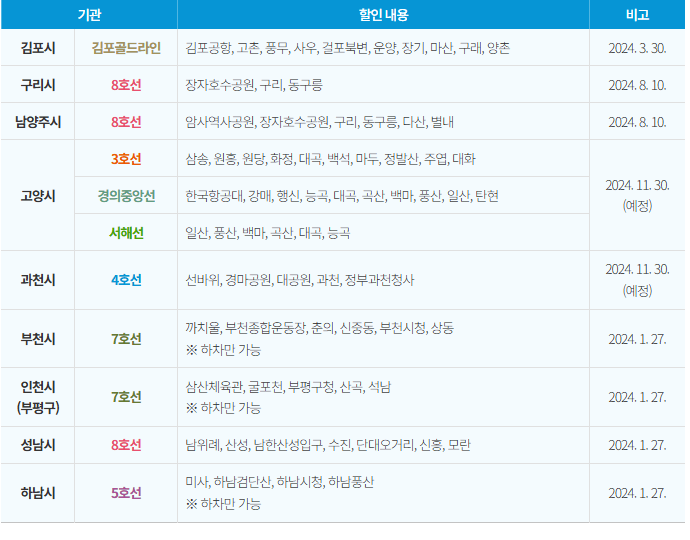The width and height of the screenshot is (690, 540).
Task: Select the 과천시 row label
Action: pos(38,279)
